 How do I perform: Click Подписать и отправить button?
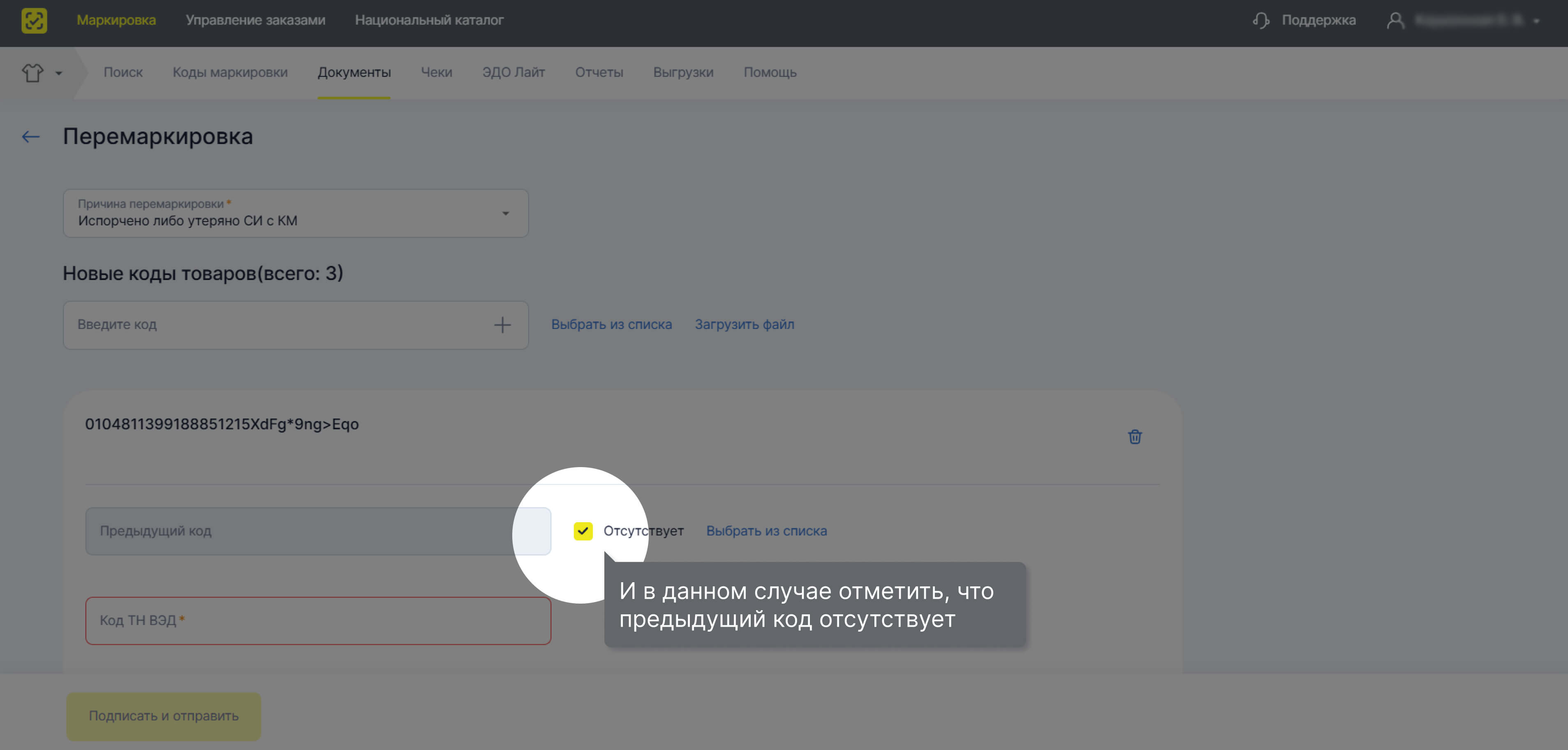pyautogui.click(x=164, y=716)
